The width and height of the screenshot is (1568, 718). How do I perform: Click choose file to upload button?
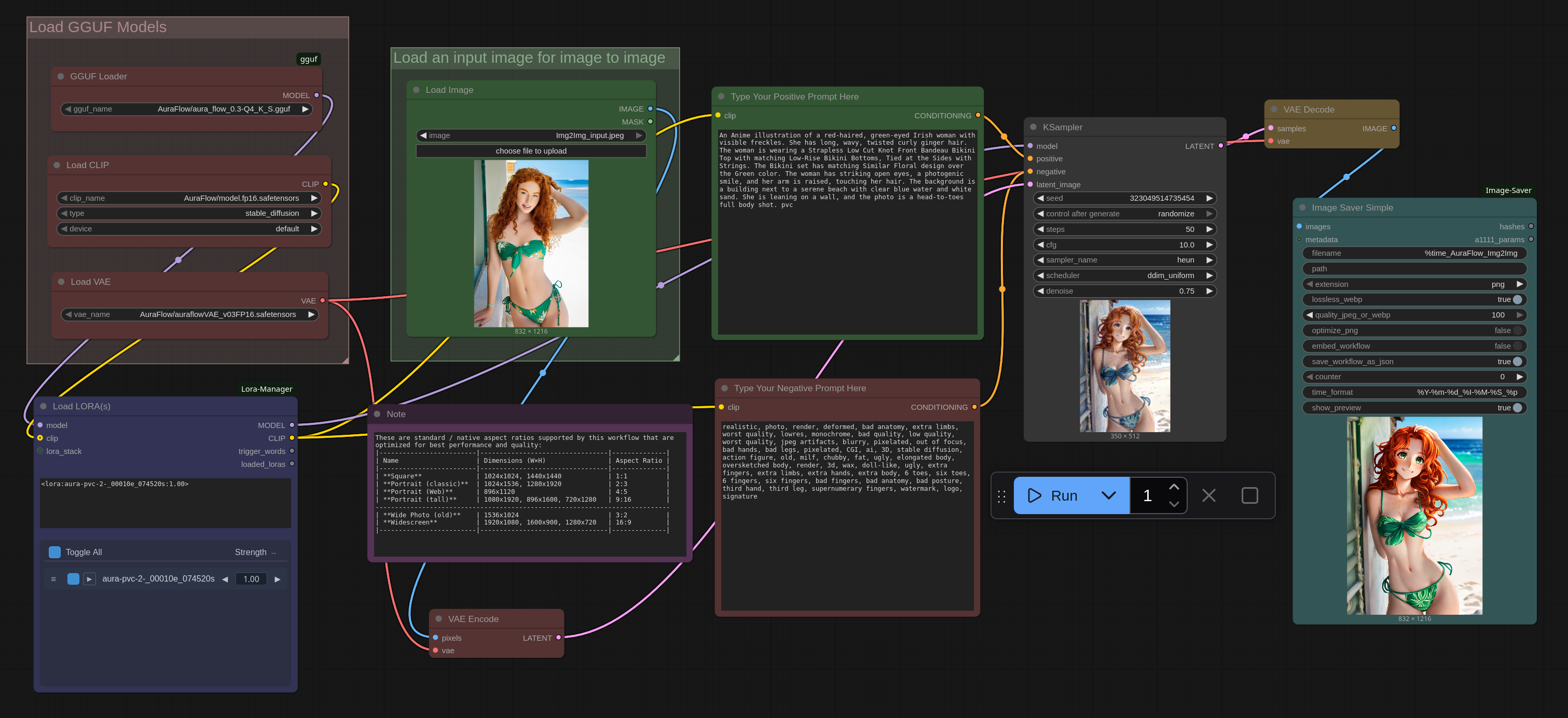[x=531, y=151]
